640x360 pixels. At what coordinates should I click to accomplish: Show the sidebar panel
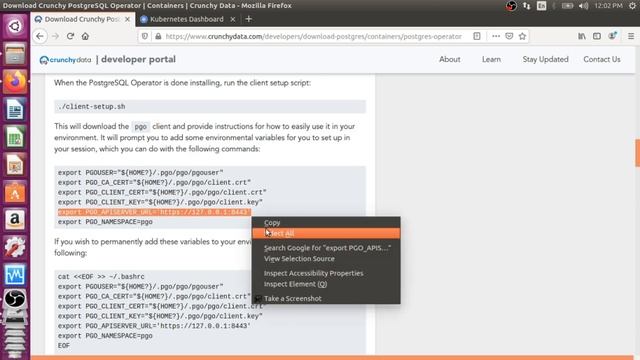point(597,36)
